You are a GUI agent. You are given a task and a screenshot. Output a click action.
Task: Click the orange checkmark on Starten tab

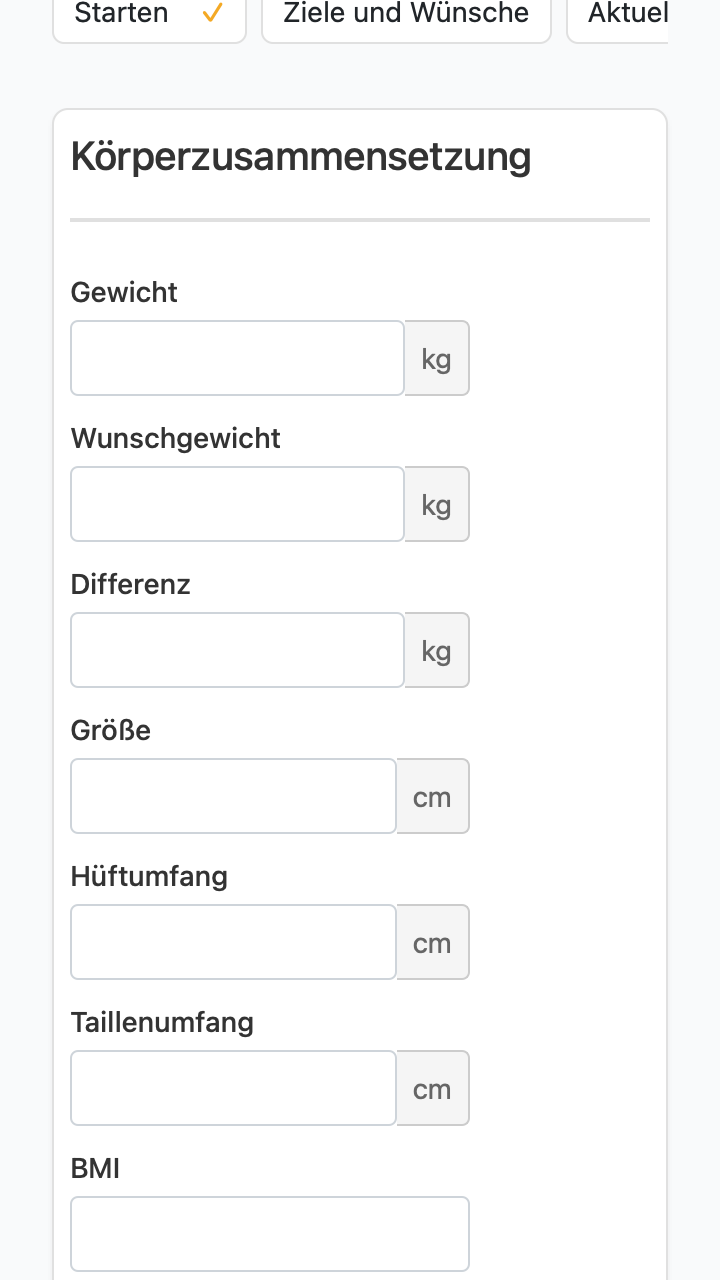[x=211, y=14]
